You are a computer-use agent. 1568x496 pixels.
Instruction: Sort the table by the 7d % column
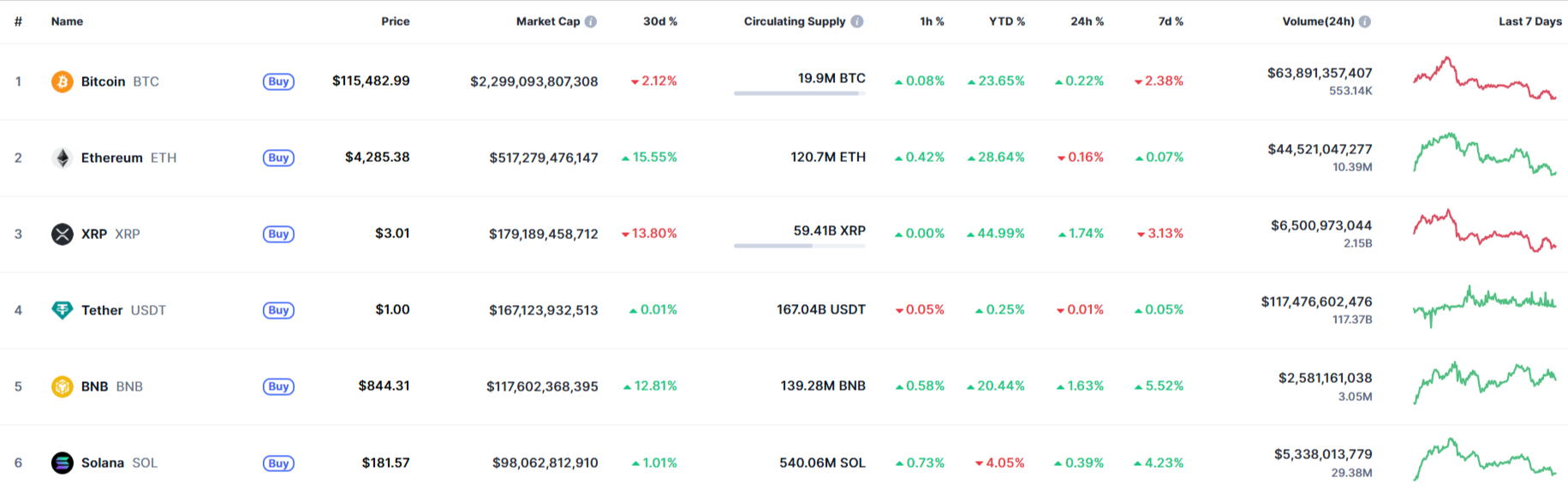(x=1170, y=21)
